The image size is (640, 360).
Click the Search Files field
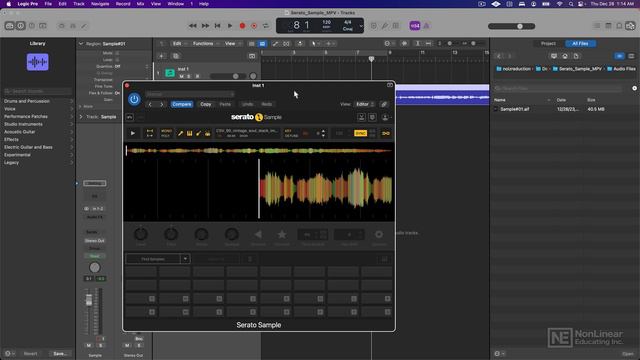(558, 88)
